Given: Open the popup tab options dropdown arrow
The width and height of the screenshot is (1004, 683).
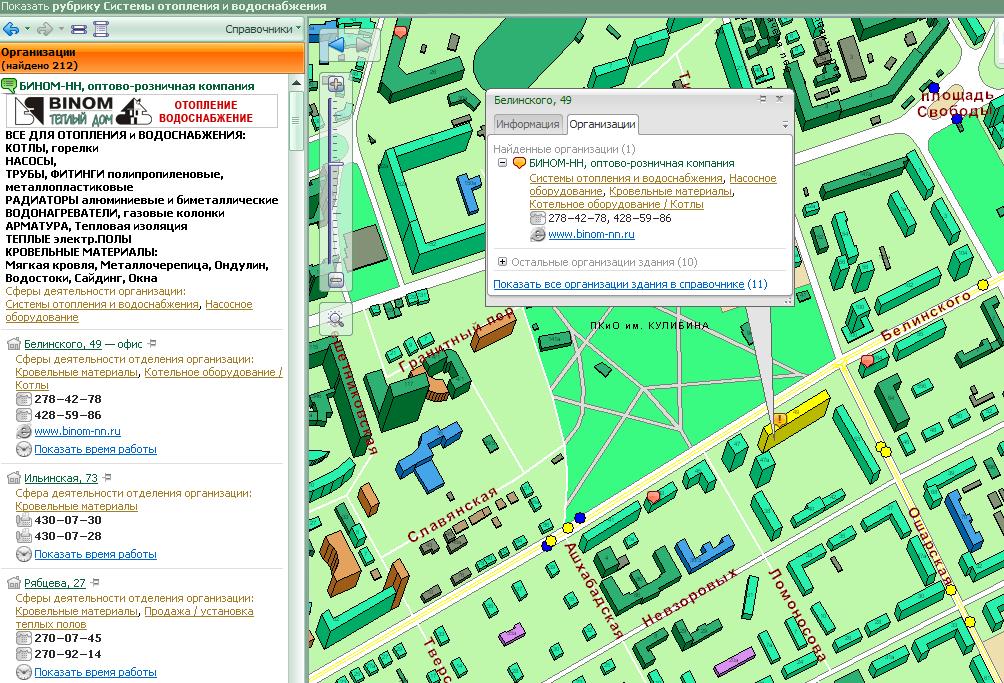Looking at the screenshot, I should pos(785,125).
